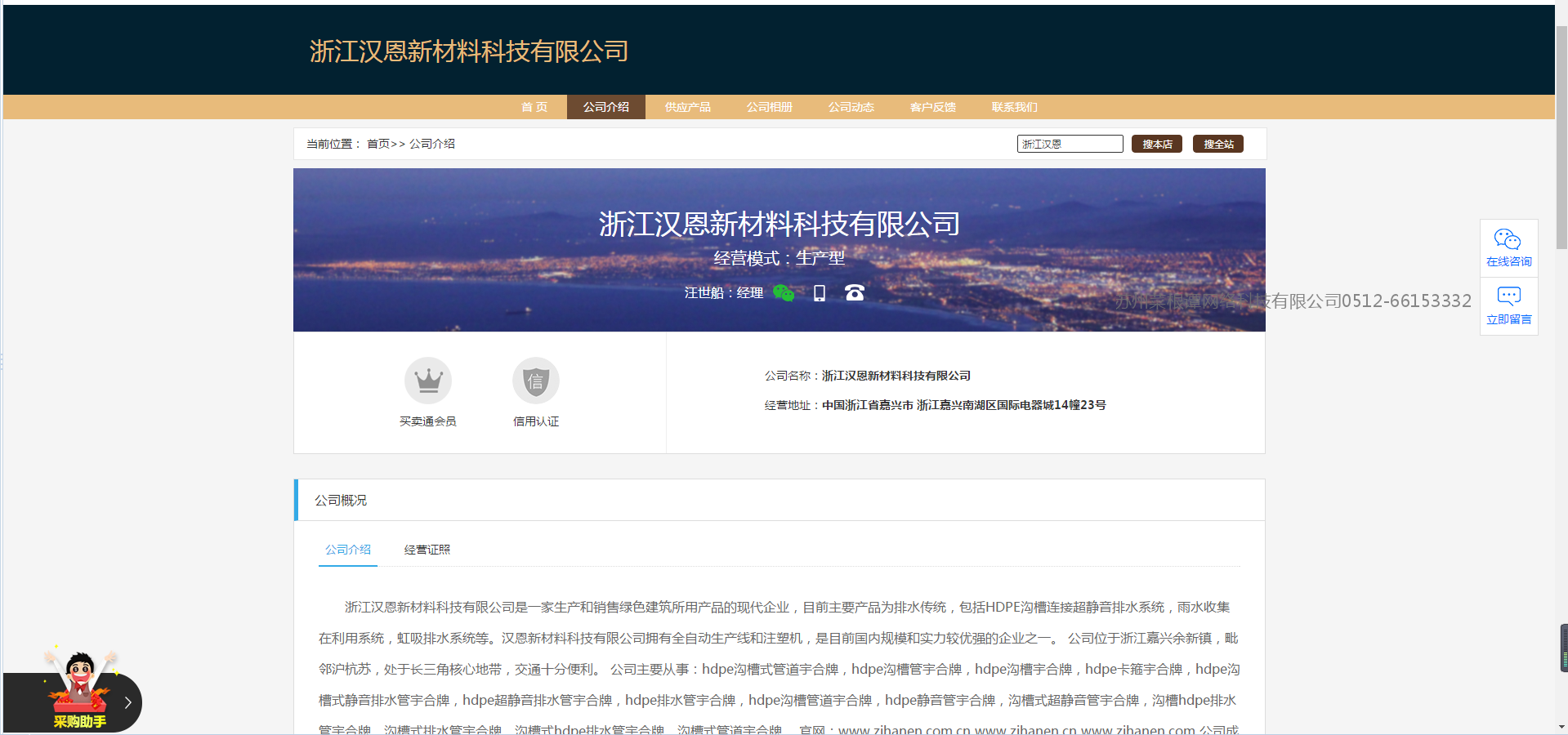Open 联系我们 navigation item

pos(1015,107)
